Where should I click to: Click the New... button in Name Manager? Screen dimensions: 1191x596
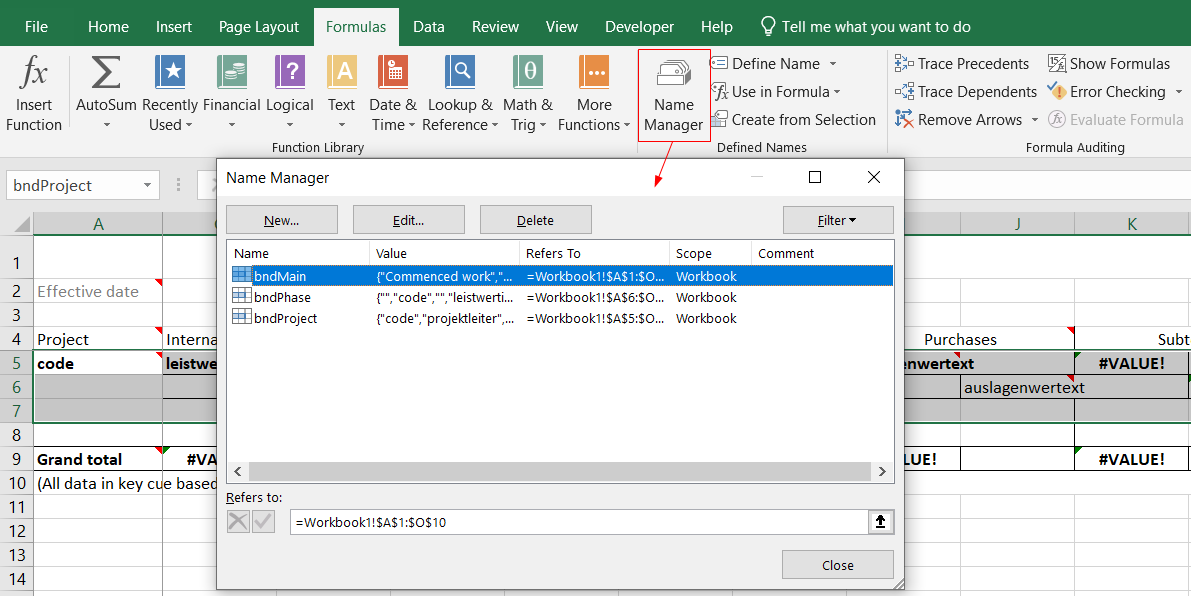(281, 220)
